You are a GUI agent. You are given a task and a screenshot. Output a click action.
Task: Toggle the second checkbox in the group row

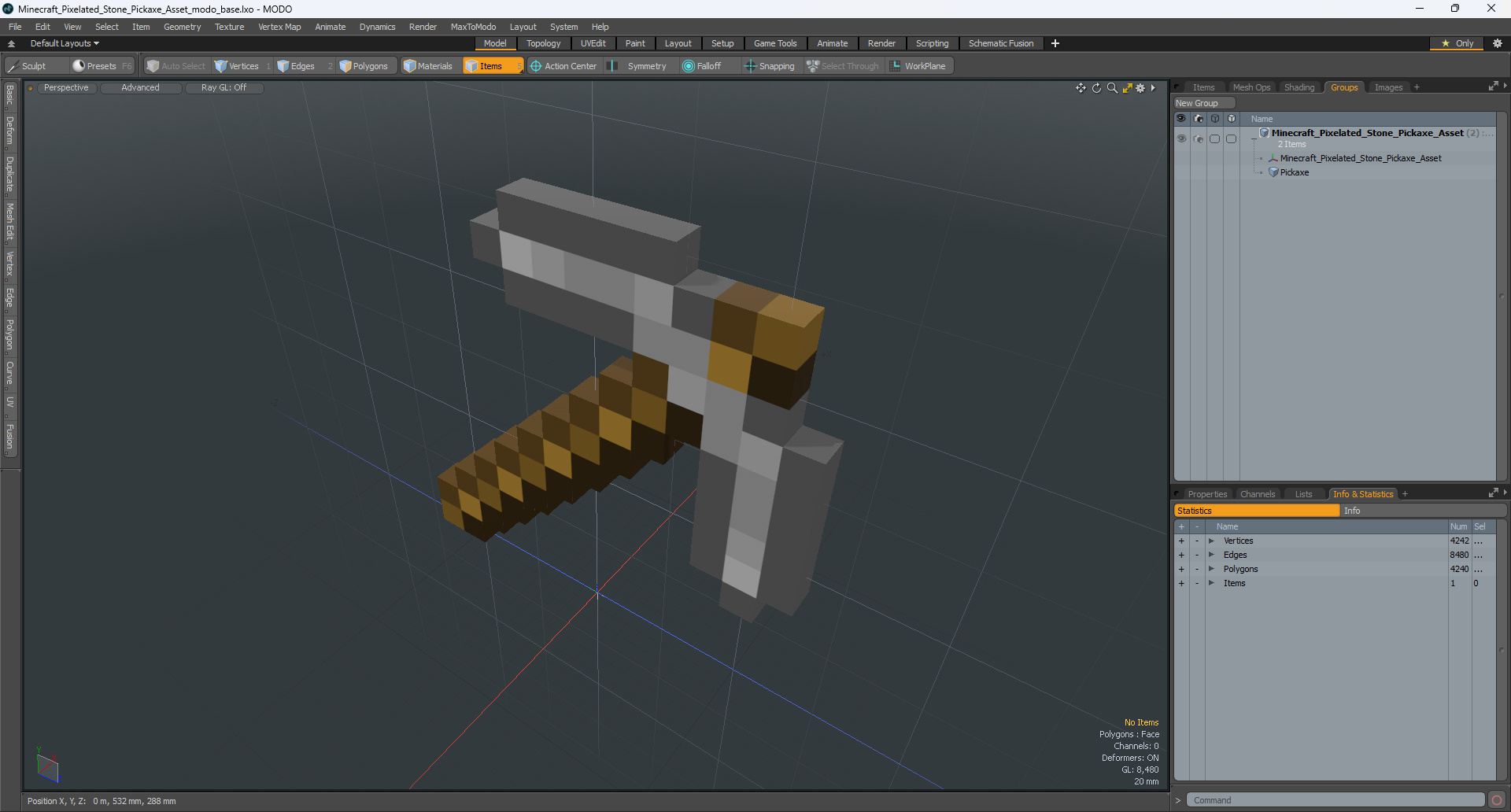click(x=1232, y=138)
